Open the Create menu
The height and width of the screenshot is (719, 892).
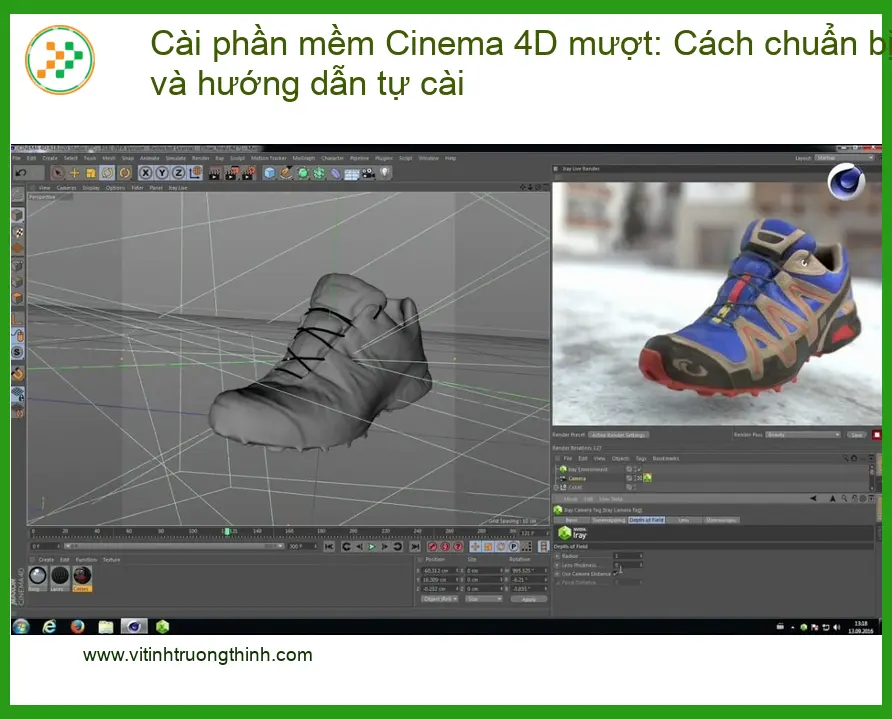[x=50, y=158]
